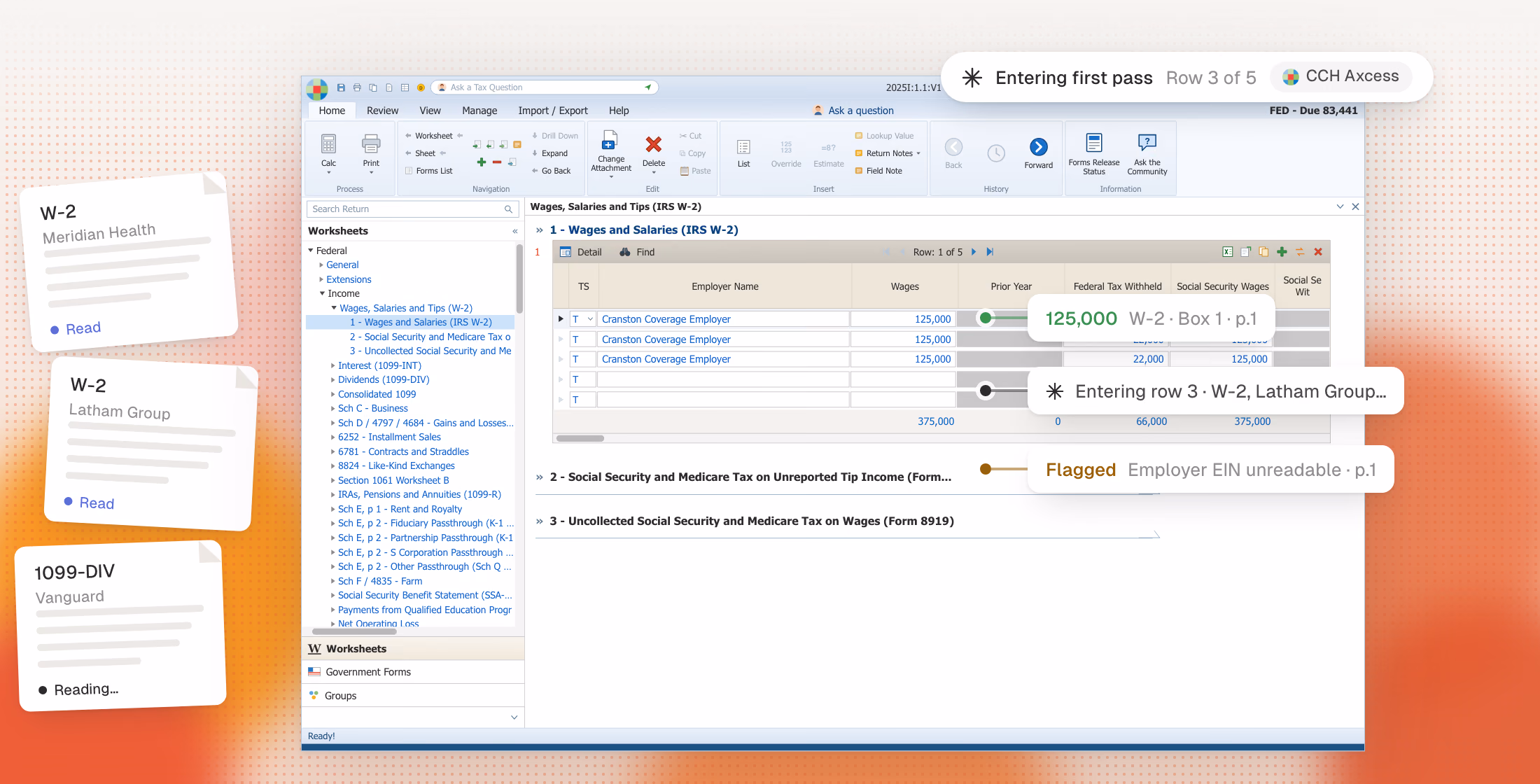1540x784 pixels.
Task: Open the List tool in the Insert group
Action: (x=743, y=153)
